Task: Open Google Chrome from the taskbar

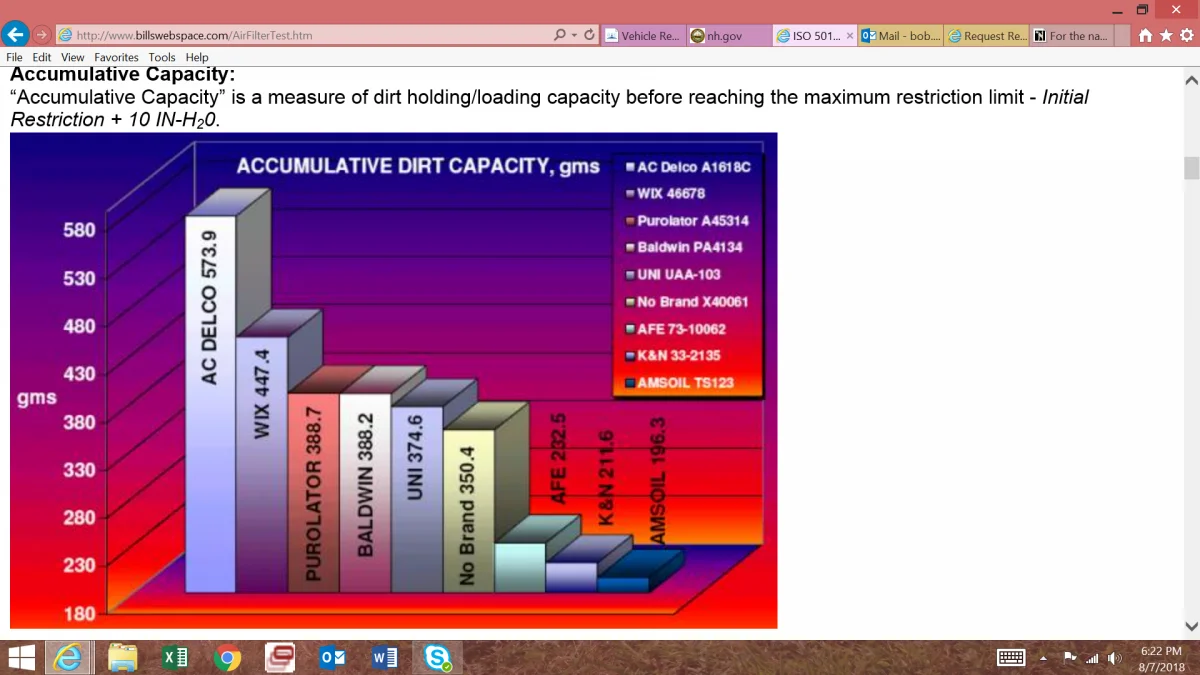Action: [x=227, y=658]
